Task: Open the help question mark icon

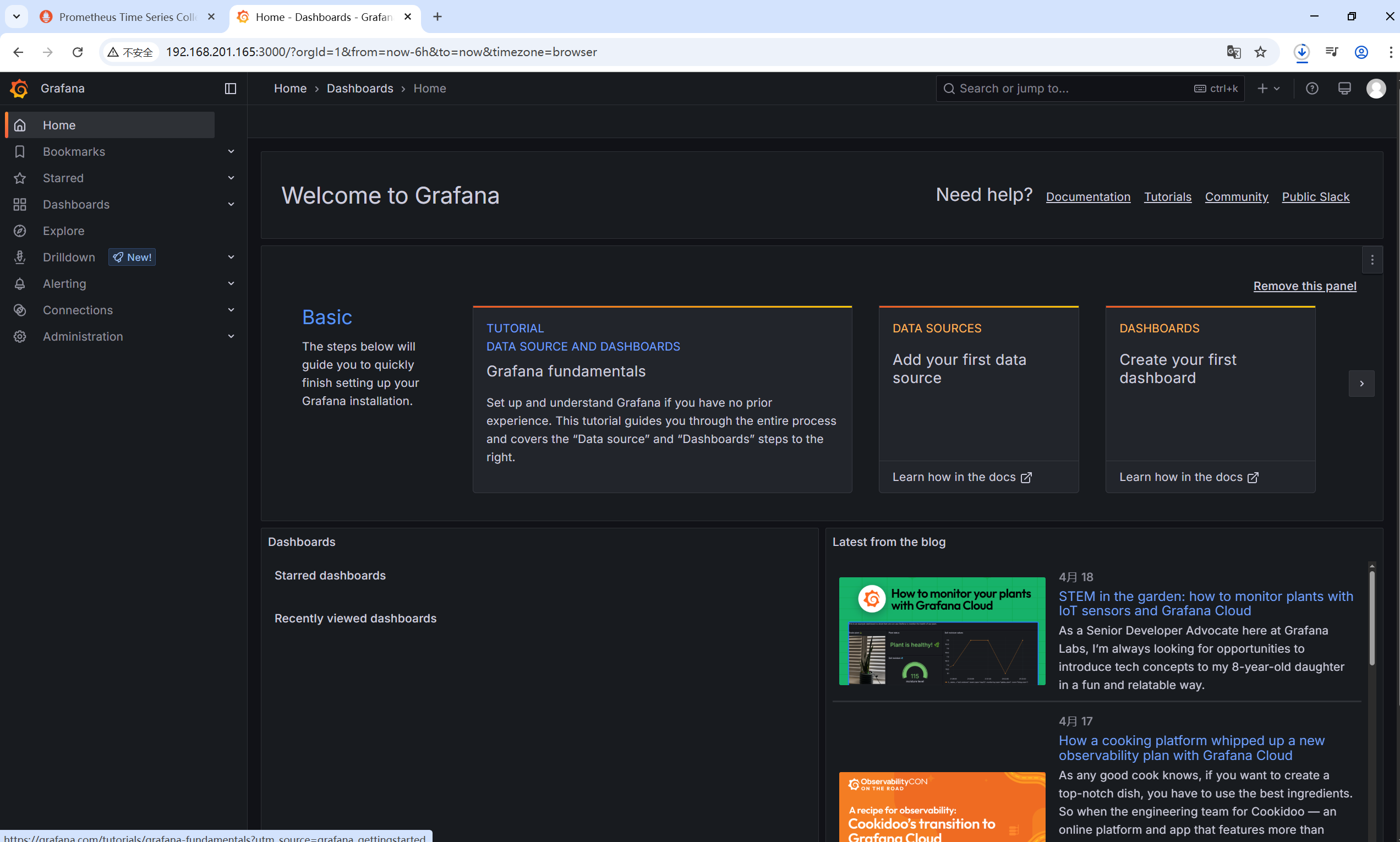Action: coord(1312,89)
